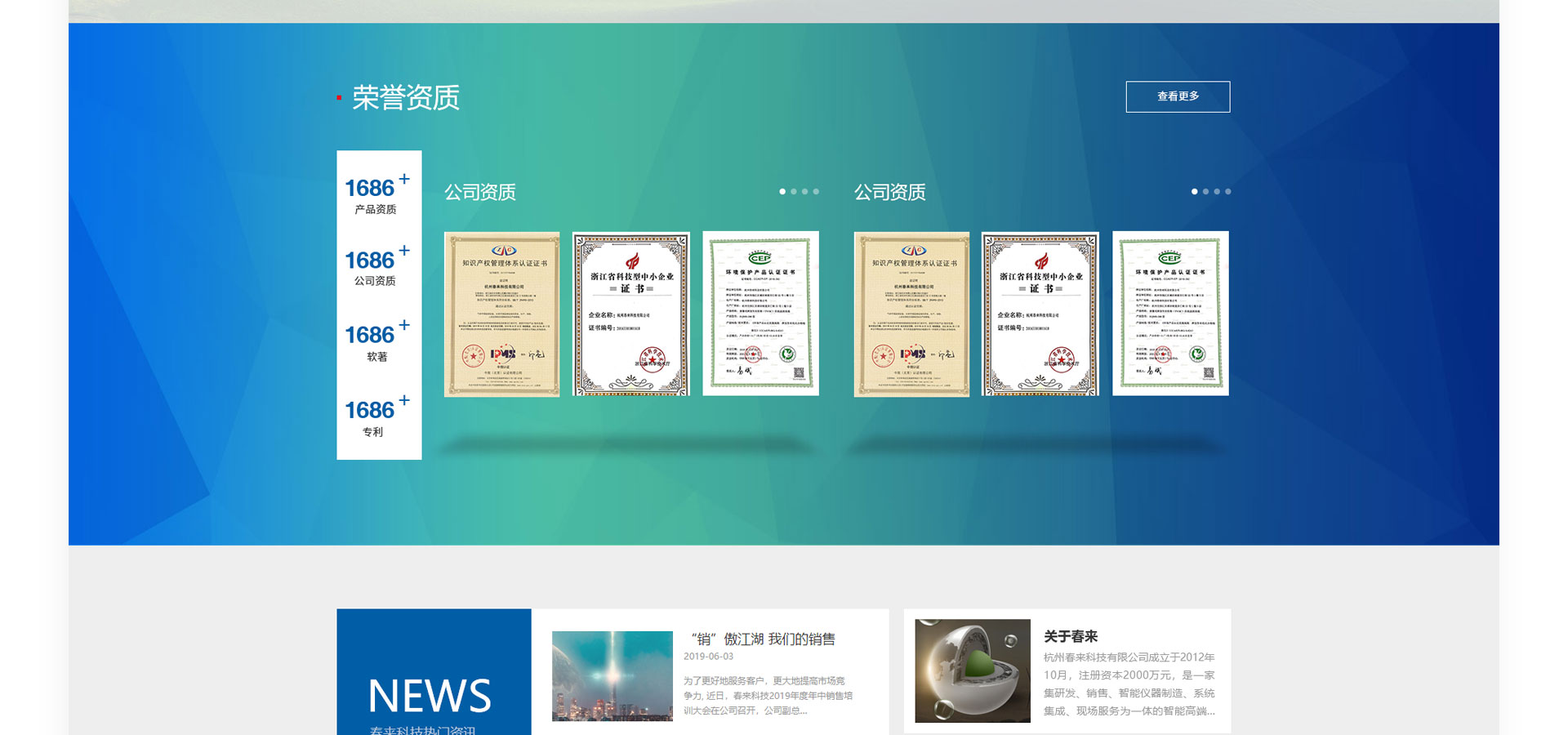Open the 知识产权管理体系认证证书 in the right carousel

[911, 314]
